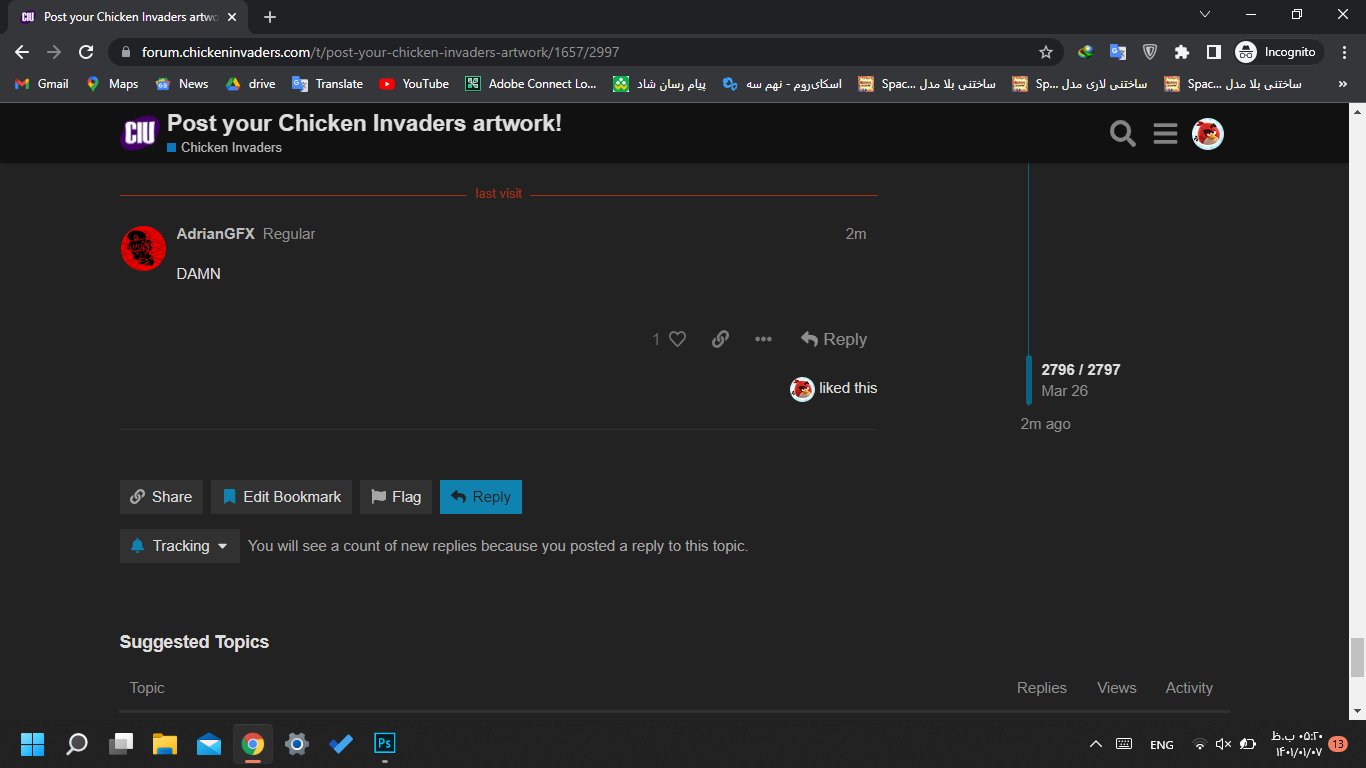Bookmark this page with the star icon

[1046, 52]
